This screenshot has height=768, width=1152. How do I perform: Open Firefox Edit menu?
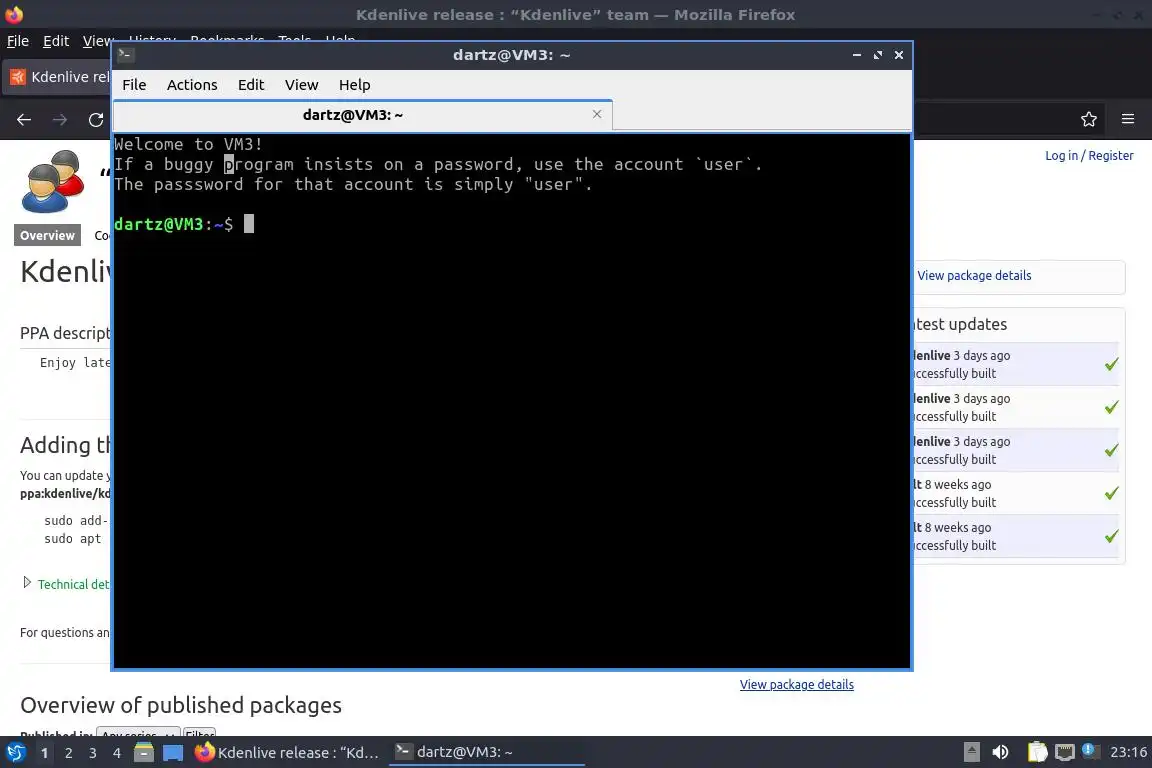pos(56,41)
